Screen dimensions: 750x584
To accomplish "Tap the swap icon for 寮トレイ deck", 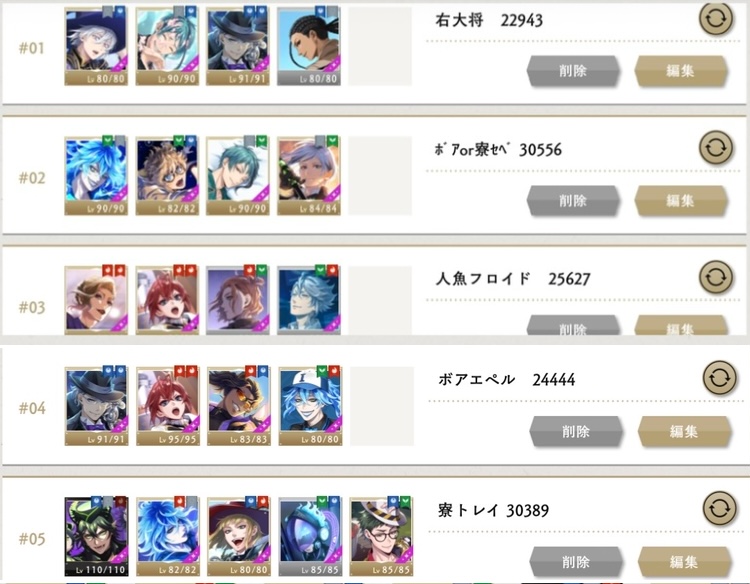I will point(719,509).
